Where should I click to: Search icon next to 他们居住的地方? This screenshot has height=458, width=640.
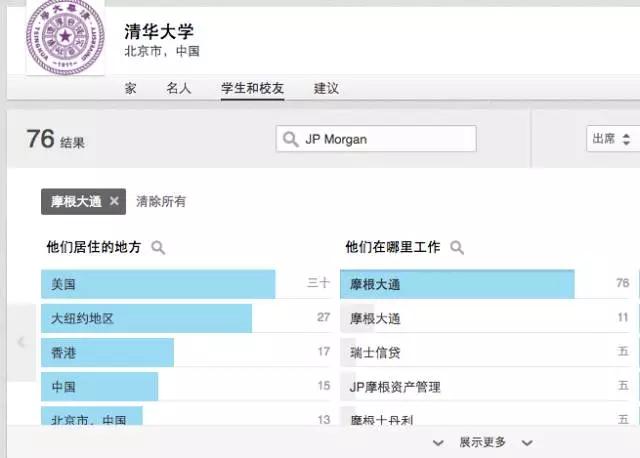click(157, 247)
